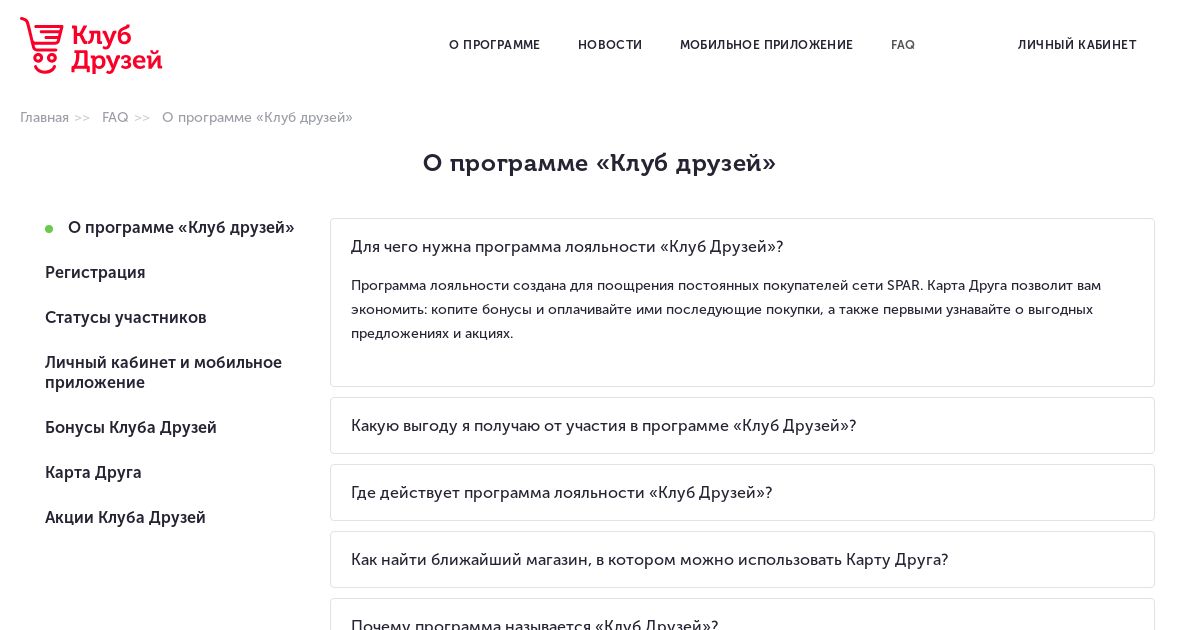Follow the Главная breadcrumb link
Image resolution: width=1200 pixels, height=630 pixels.
tap(44, 117)
